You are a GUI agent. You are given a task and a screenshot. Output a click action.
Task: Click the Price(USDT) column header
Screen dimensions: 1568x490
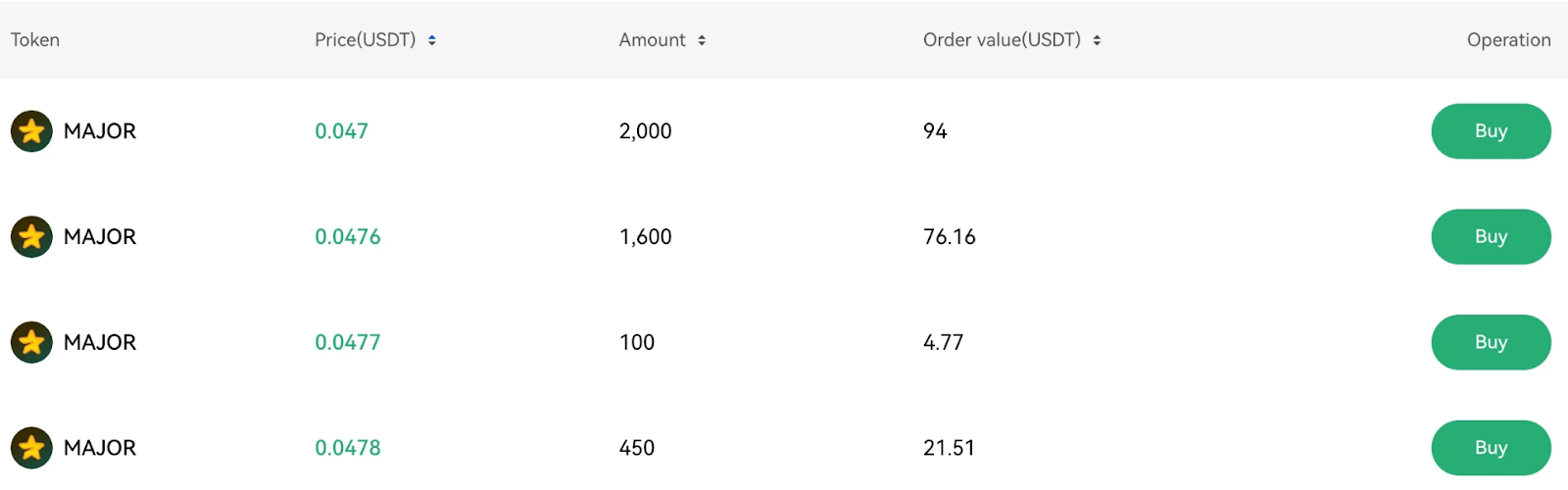tap(366, 40)
